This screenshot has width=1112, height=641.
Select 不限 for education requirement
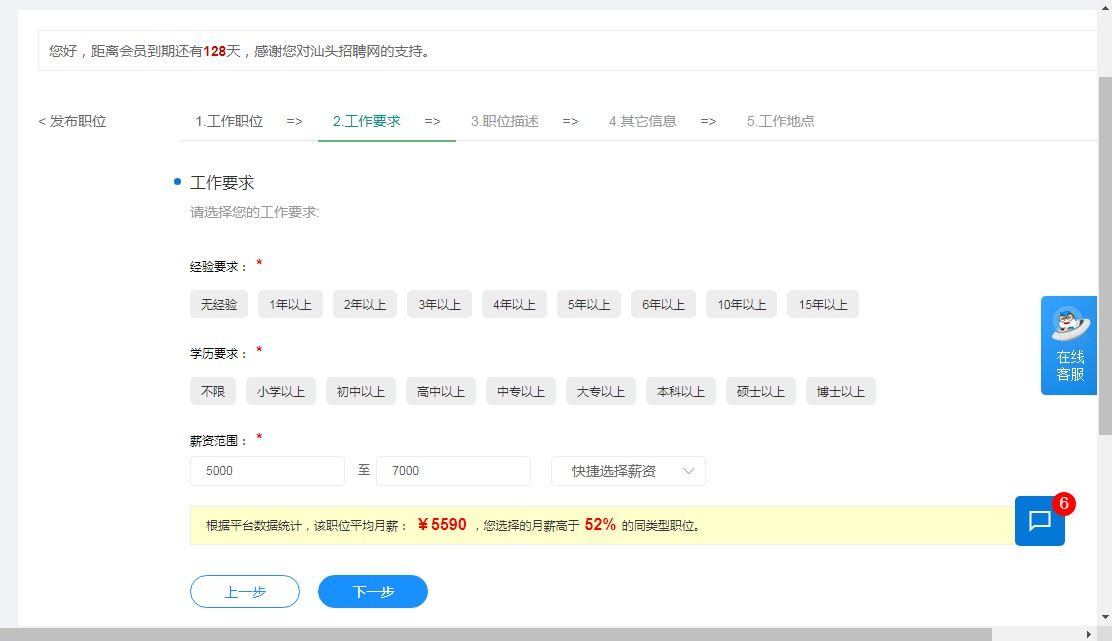click(212, 391)
